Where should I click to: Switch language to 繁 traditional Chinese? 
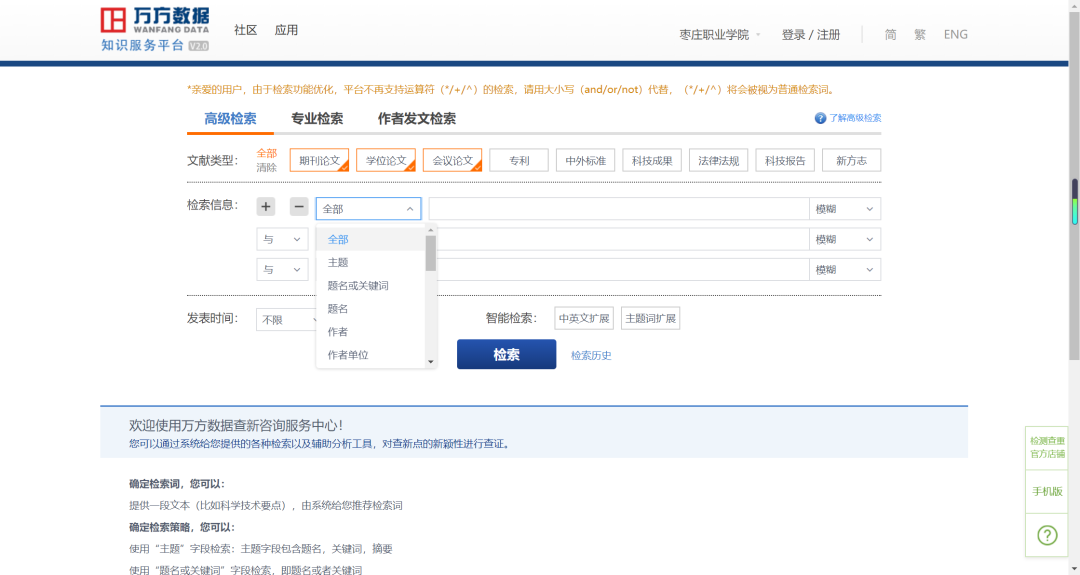[920, 34]
